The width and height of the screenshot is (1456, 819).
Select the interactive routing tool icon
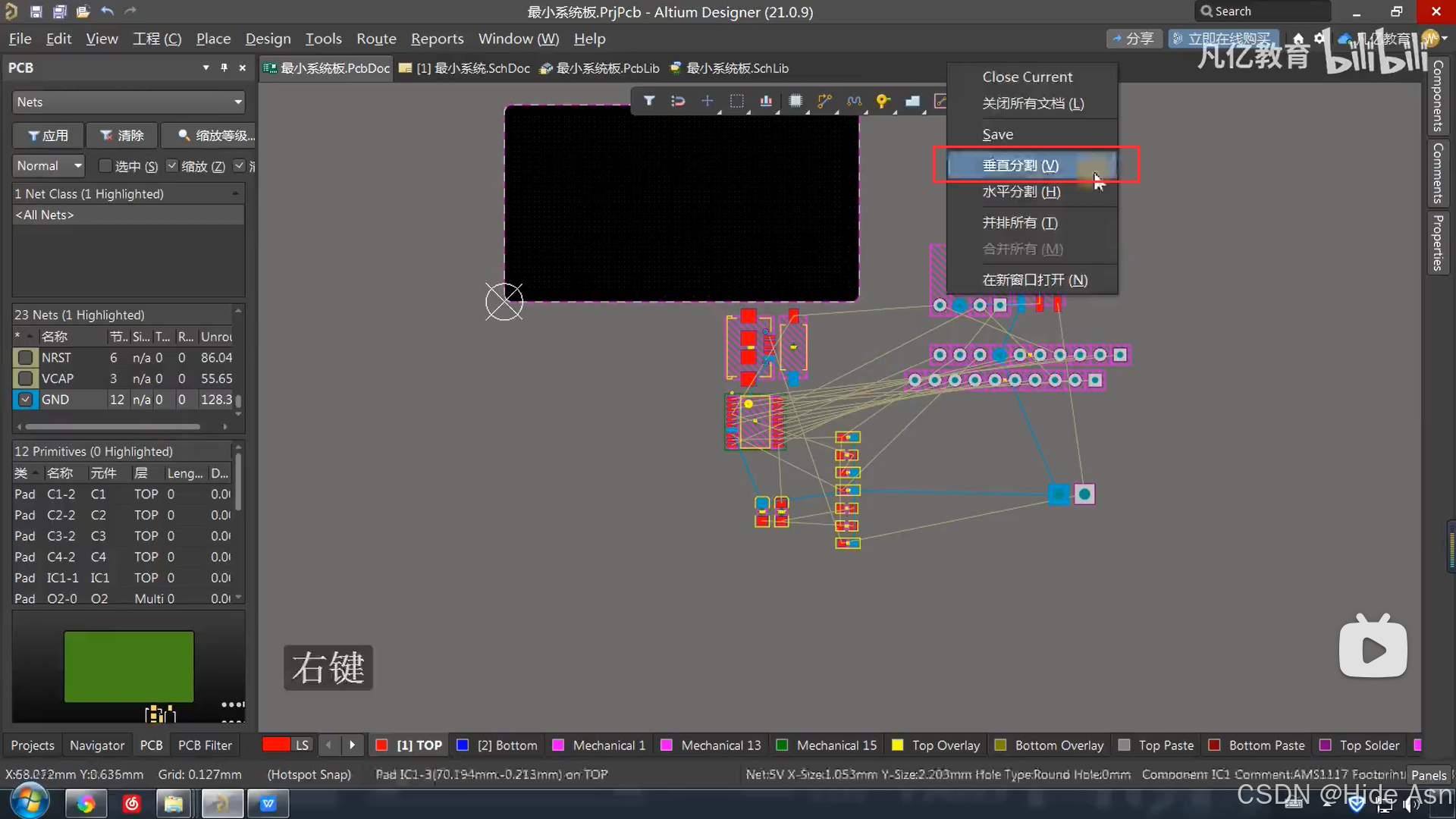coord(824,101)
